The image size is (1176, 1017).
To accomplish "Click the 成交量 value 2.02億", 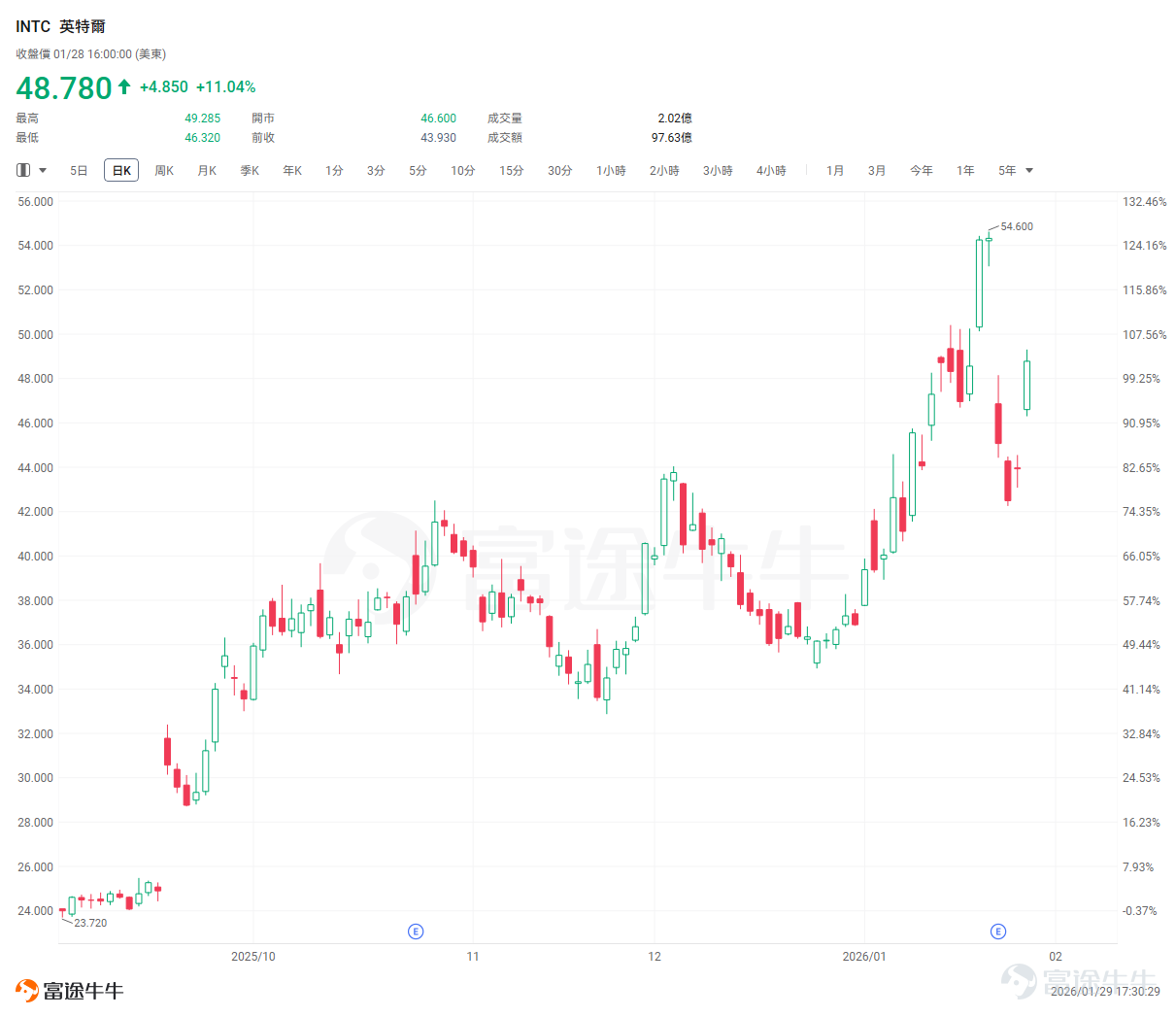I will (675, 119).
